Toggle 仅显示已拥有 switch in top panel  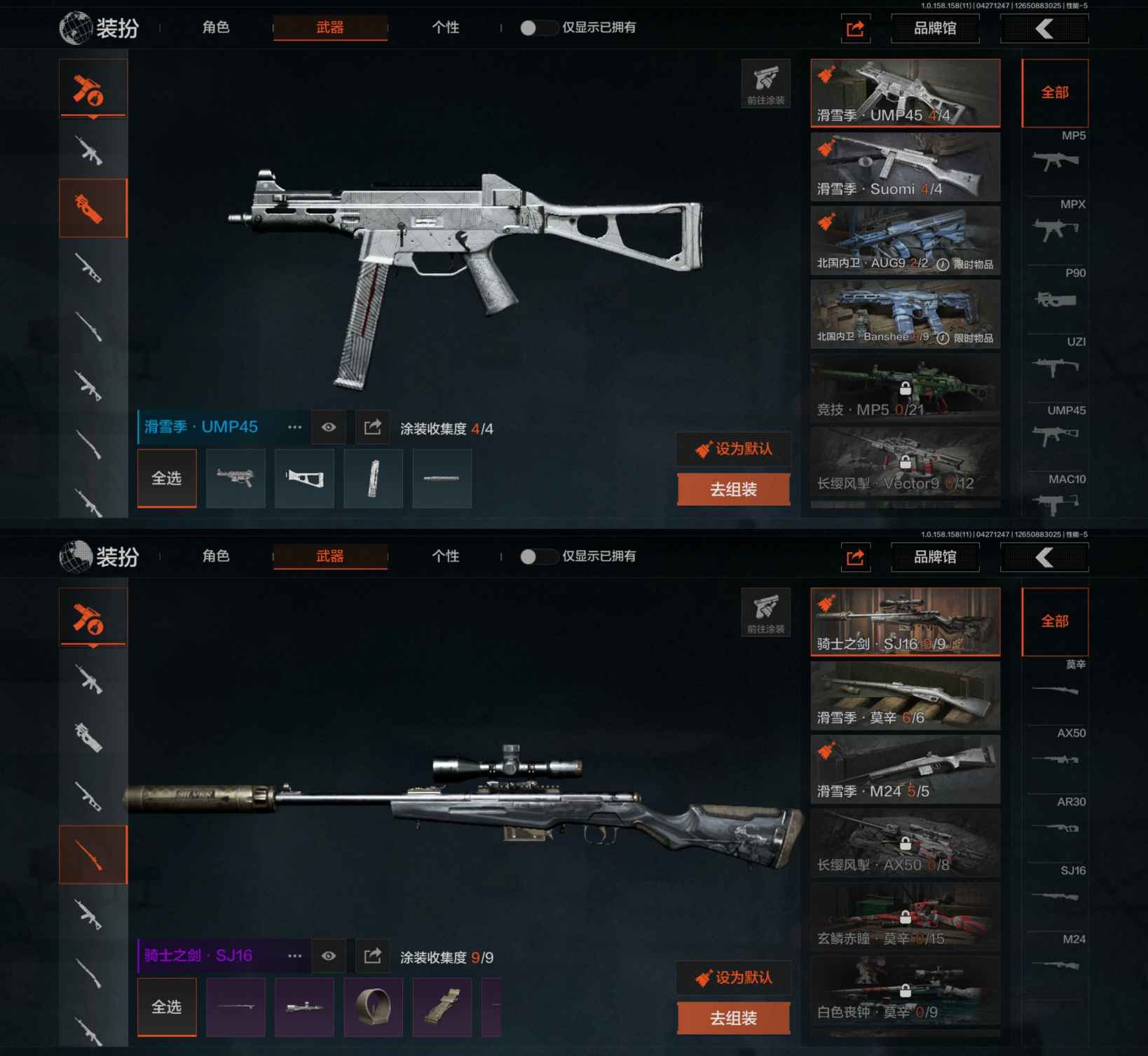click(538, 27)
